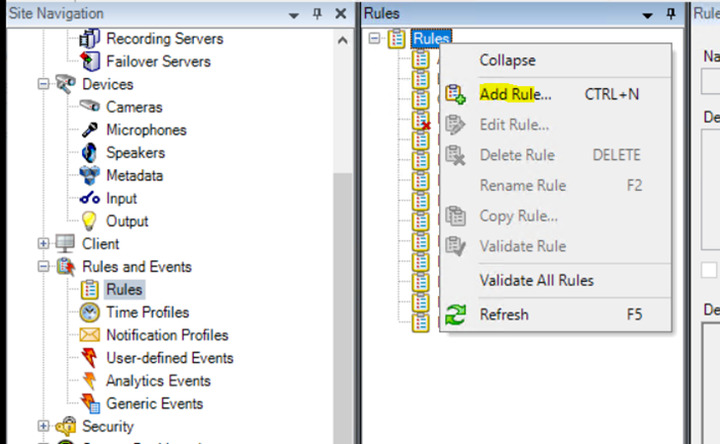Select User-defined Events tree item
Image resolution: width=720 pixels, height=444 pixels.
[x=169, y=358]
